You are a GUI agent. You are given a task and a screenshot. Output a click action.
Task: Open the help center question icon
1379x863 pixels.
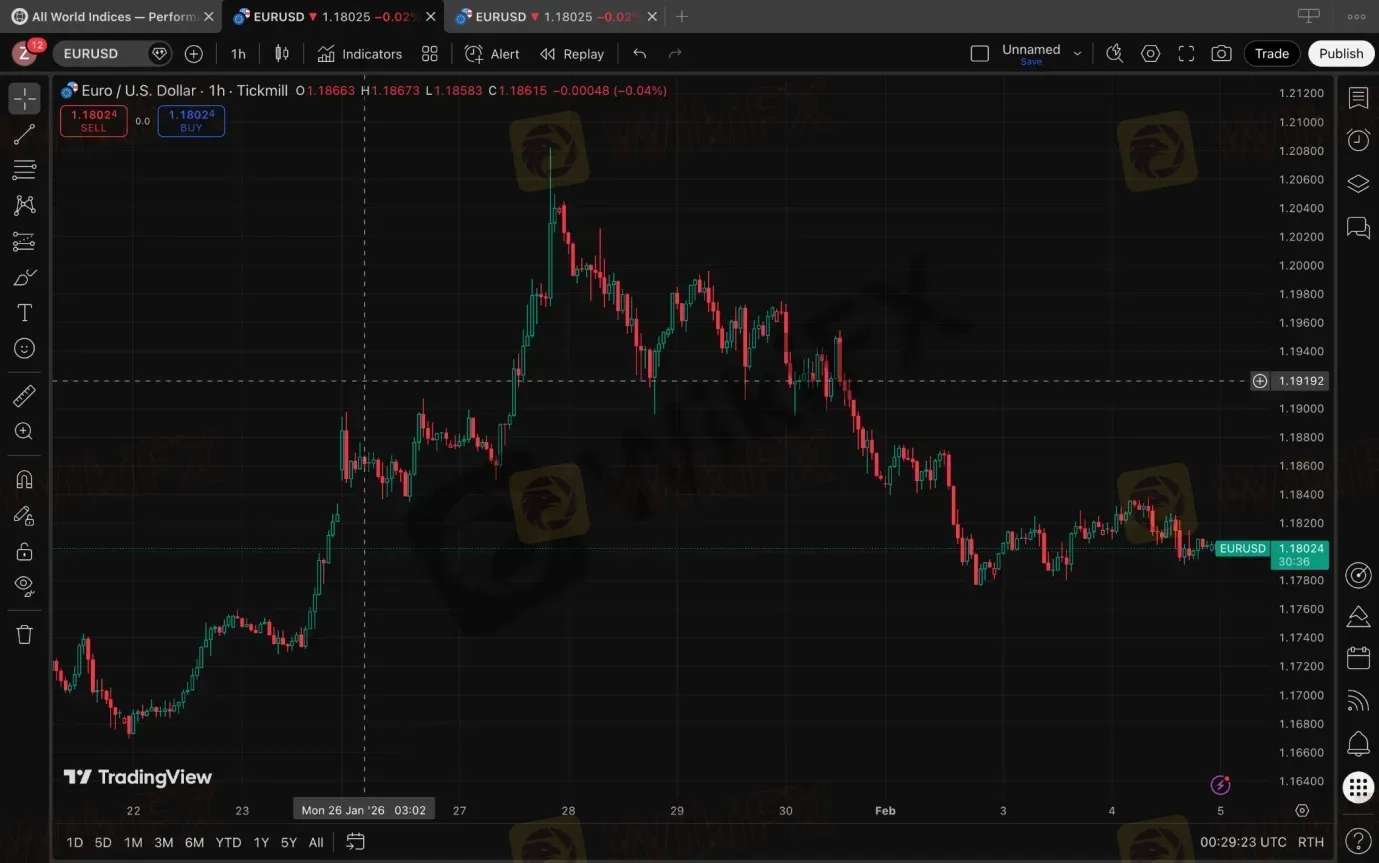1358,840
